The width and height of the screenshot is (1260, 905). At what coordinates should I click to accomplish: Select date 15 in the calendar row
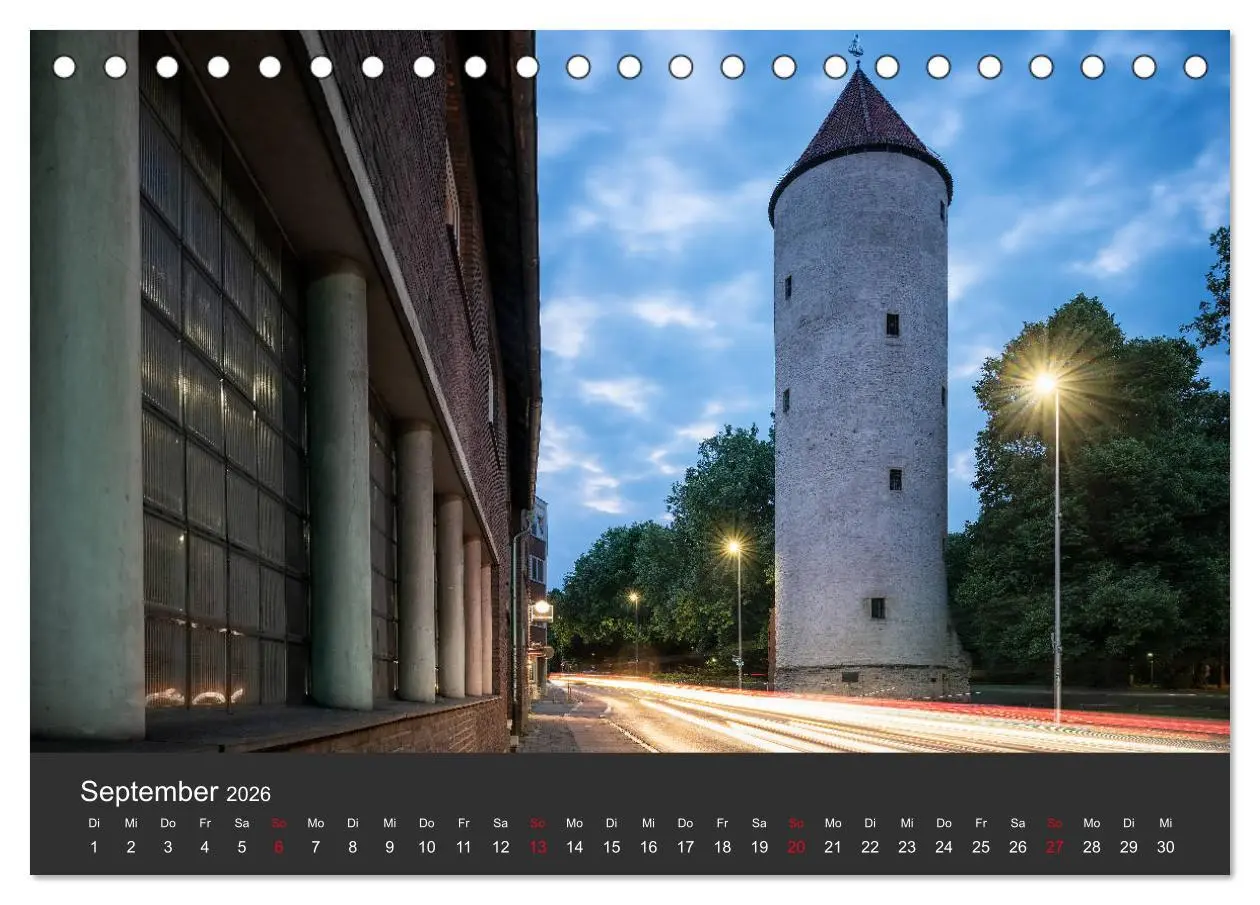tap(612, 847)
